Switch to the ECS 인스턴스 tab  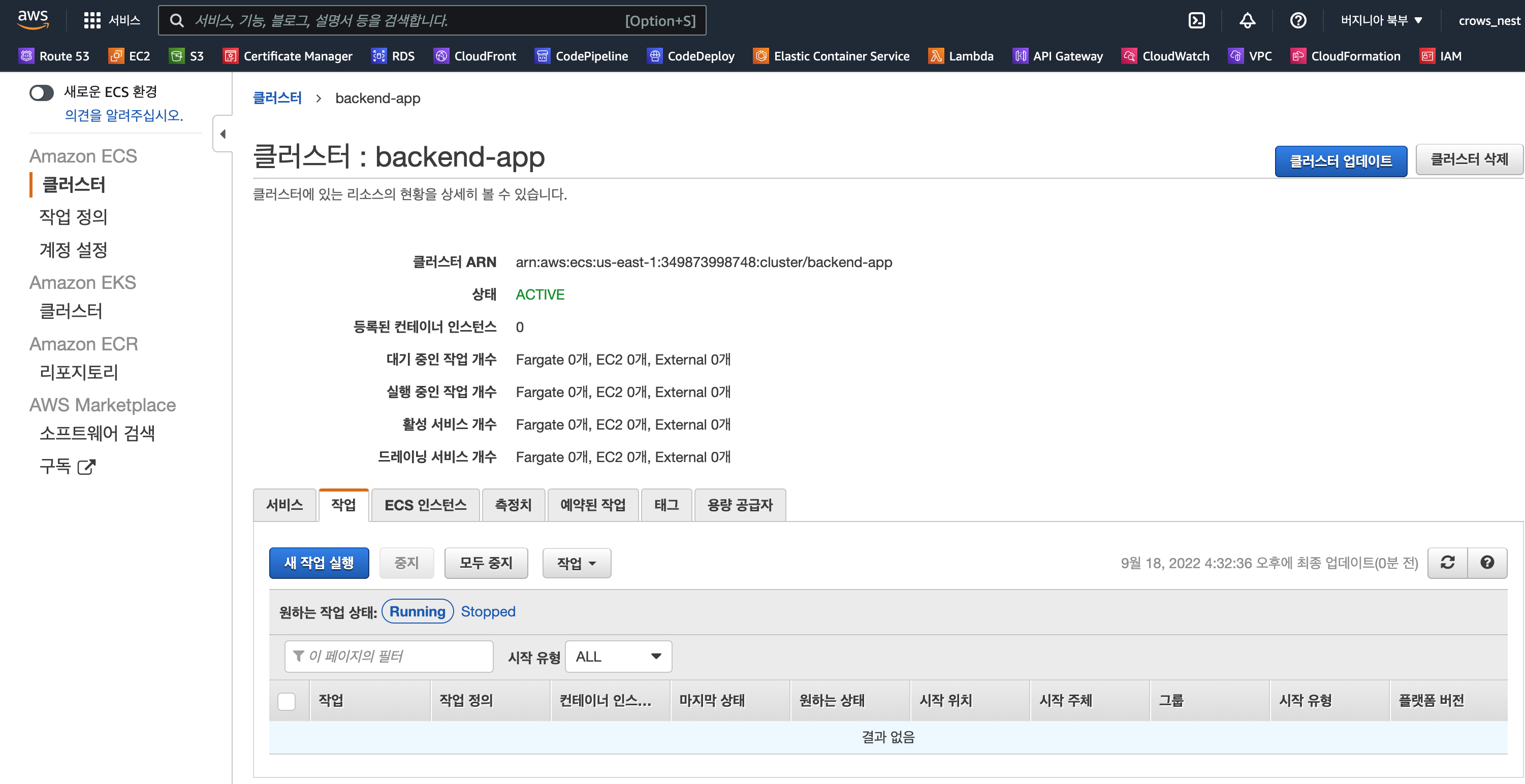[425, 505]
